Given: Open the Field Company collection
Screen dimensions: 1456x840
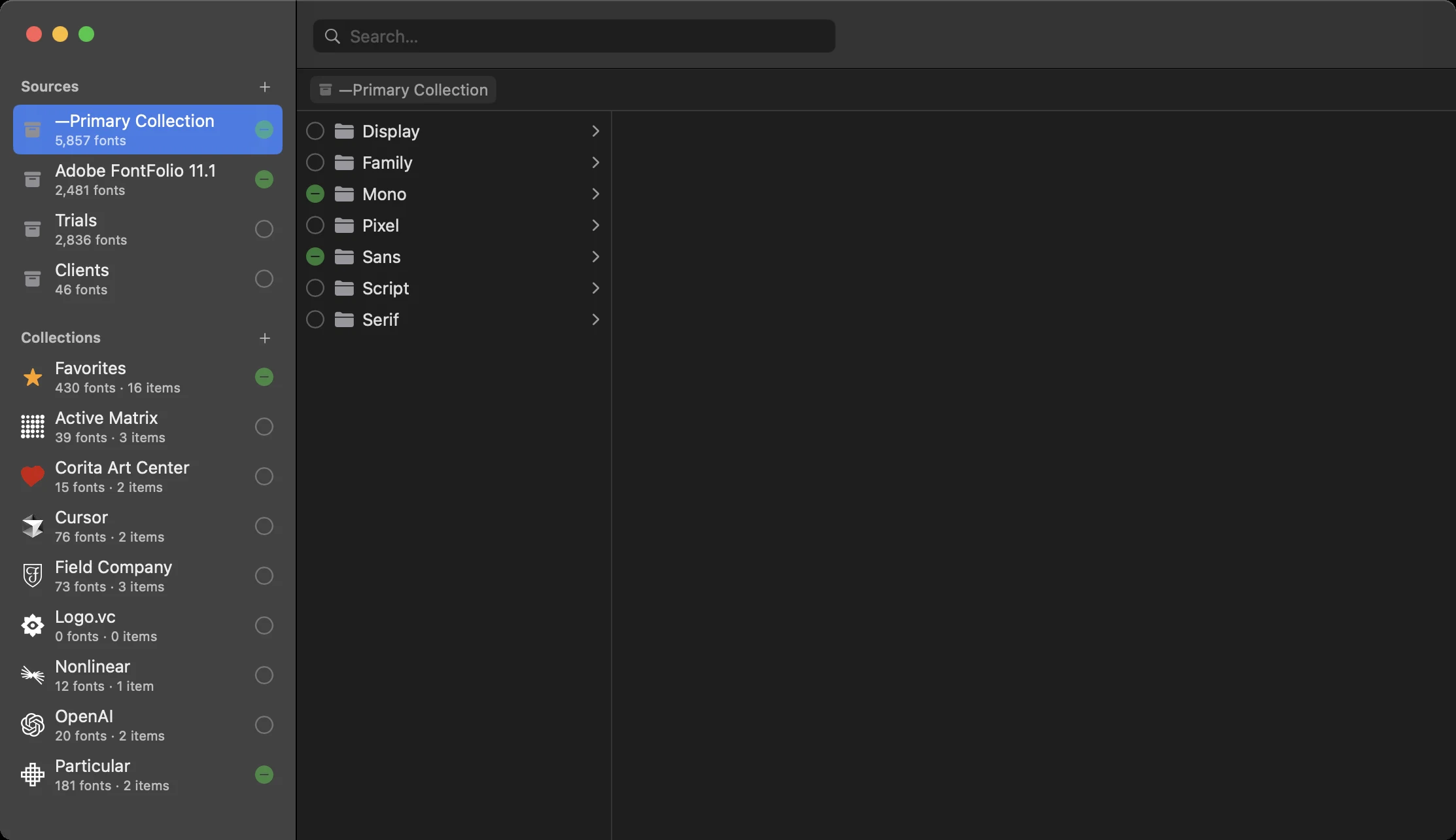Looking at the screenshot, I should coord(148,576).
